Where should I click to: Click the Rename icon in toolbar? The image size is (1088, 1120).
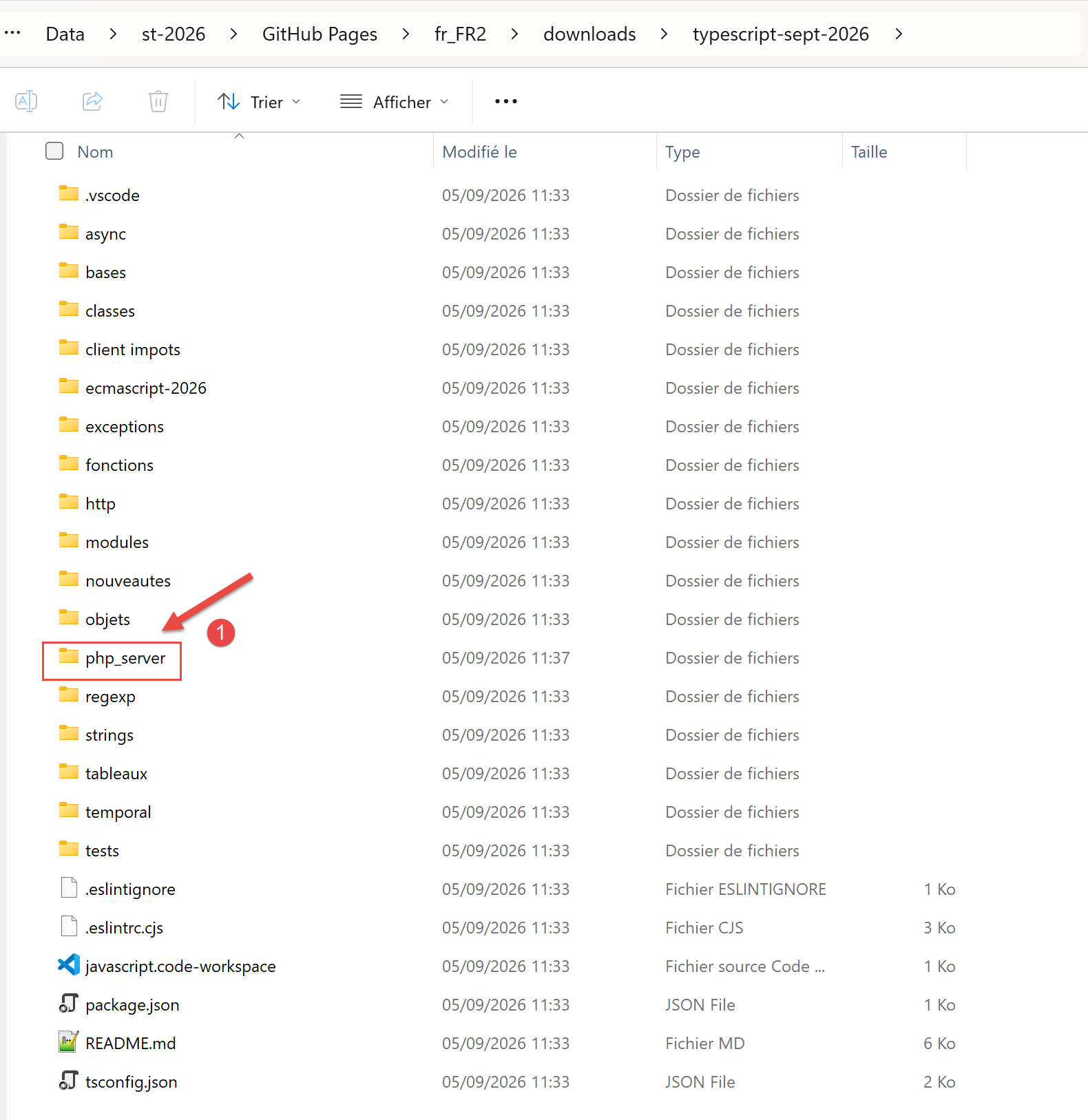coord(26,101)
